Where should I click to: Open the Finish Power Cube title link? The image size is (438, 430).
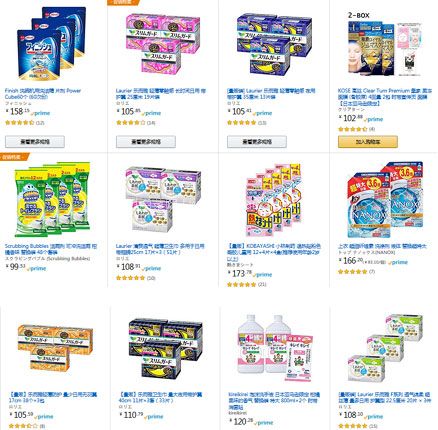click(43, 94)
